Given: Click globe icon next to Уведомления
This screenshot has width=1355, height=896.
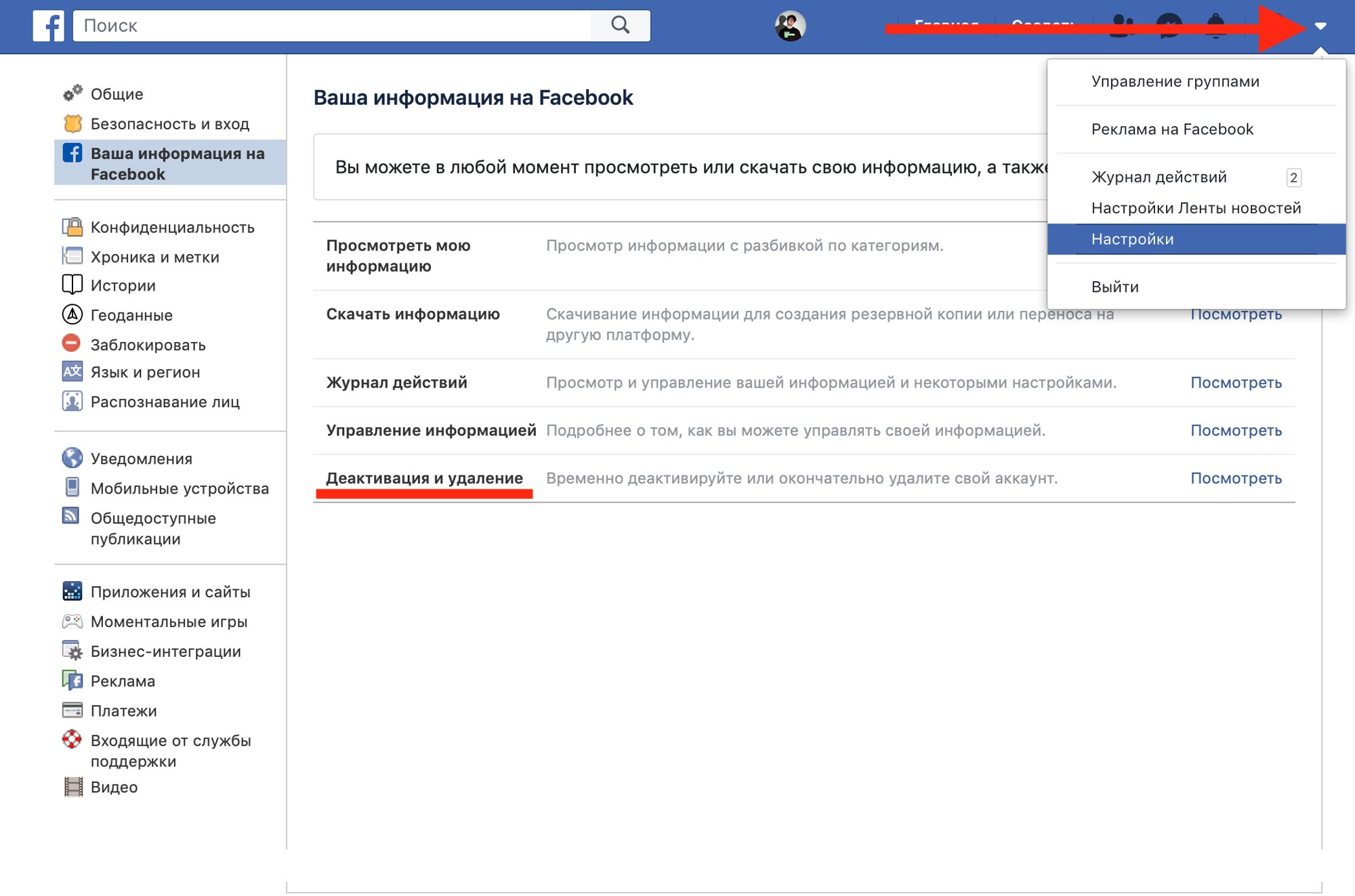Looking at the screenshot, I should [72, 458].
